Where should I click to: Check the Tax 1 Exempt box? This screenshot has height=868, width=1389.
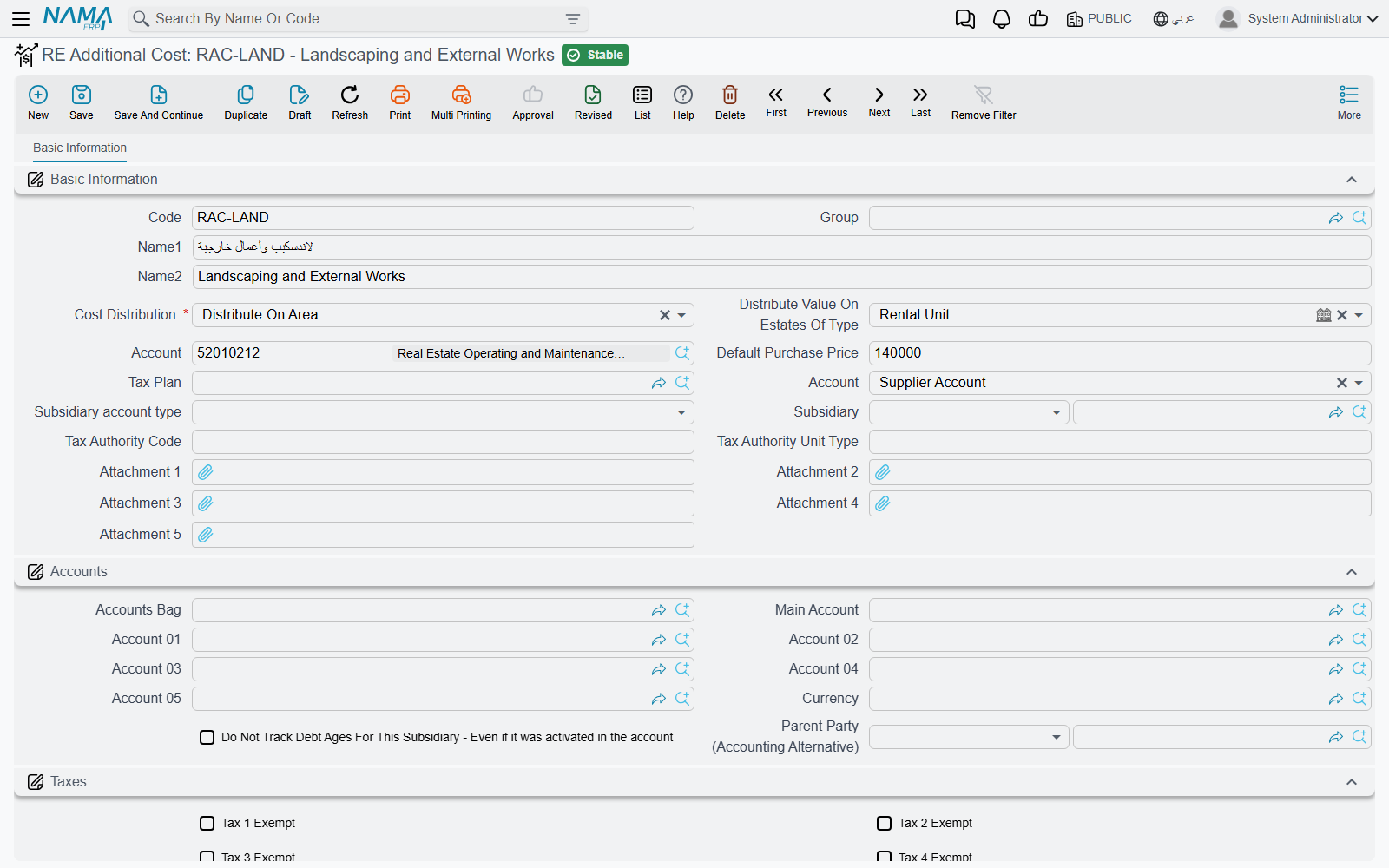click(207, 823)
